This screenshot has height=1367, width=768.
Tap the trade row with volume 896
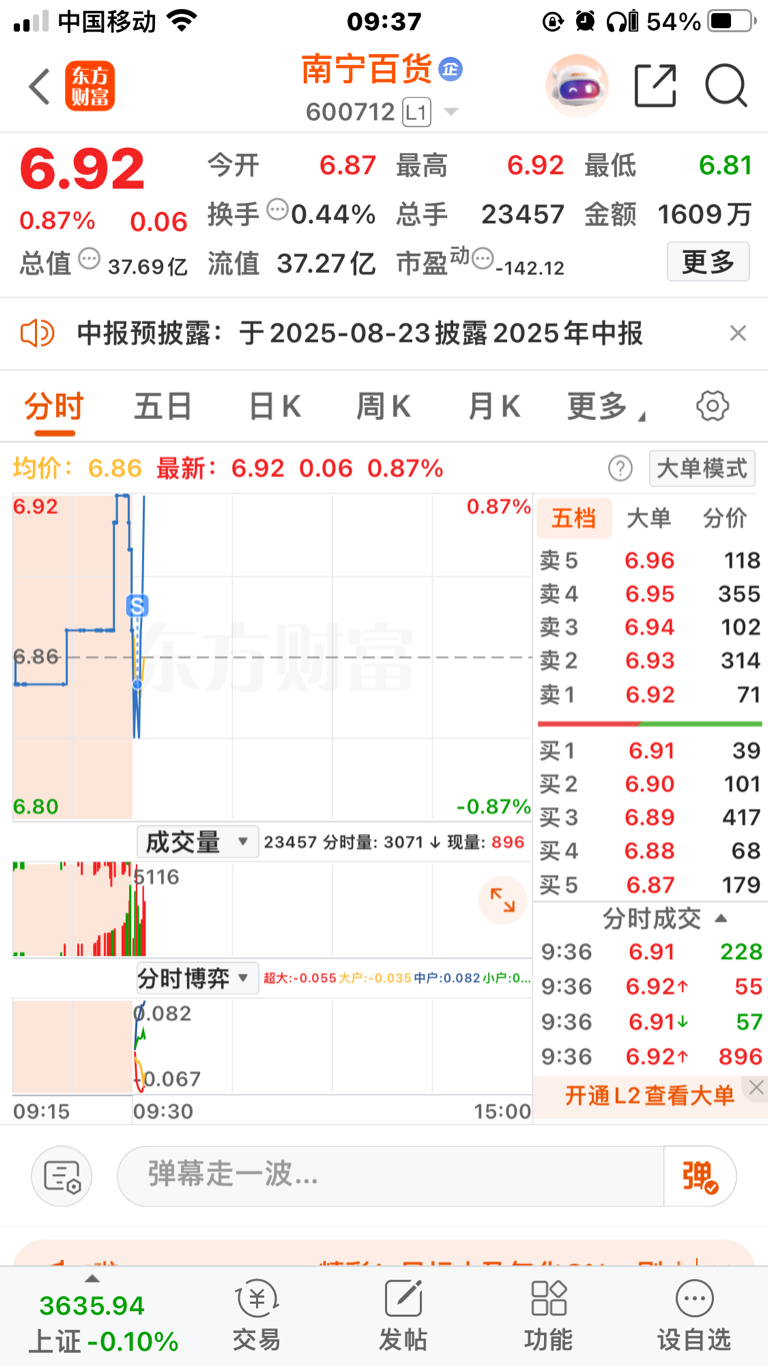tap(651, 1057)
